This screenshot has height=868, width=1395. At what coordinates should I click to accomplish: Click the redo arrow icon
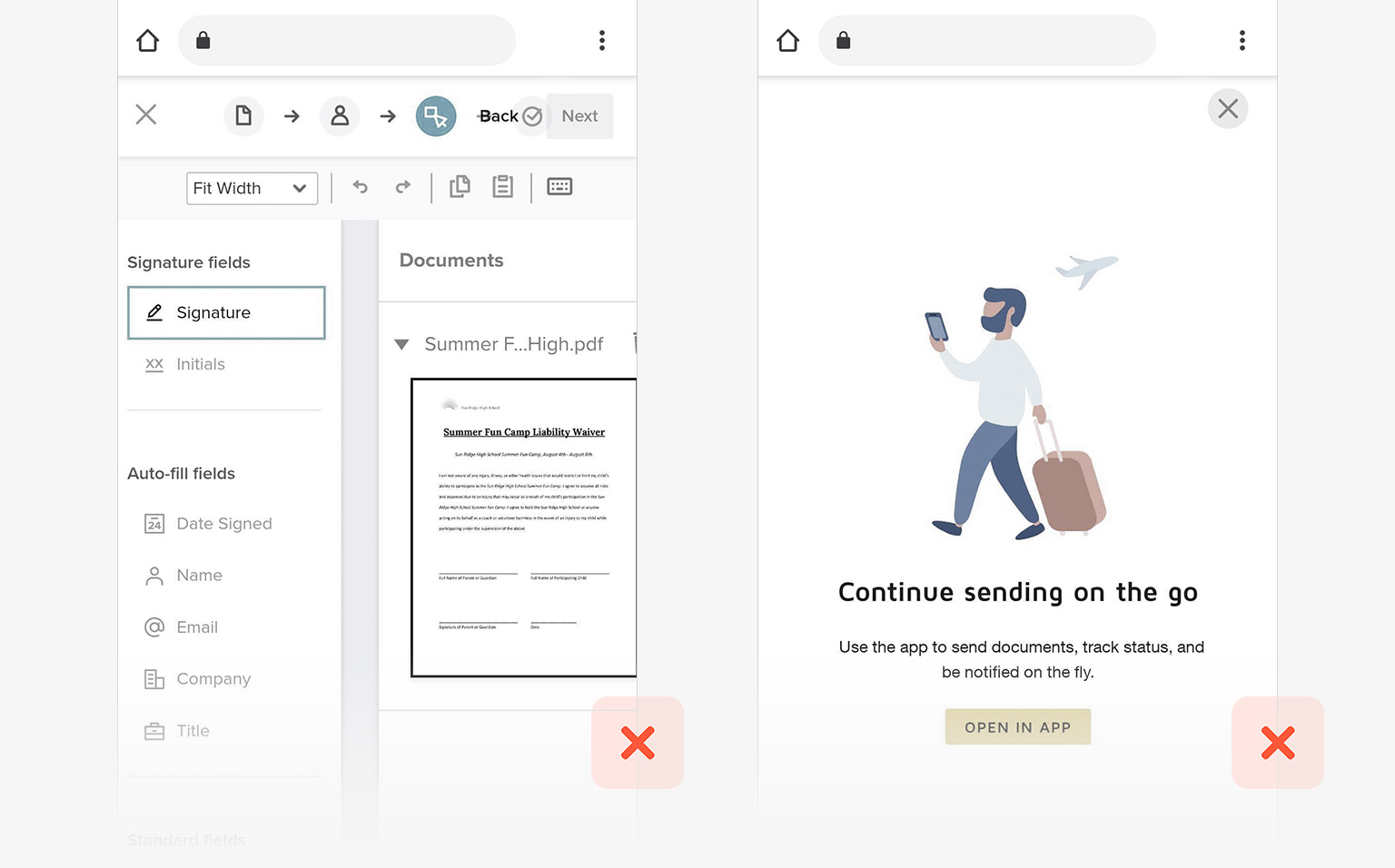(x=402, y=186)
